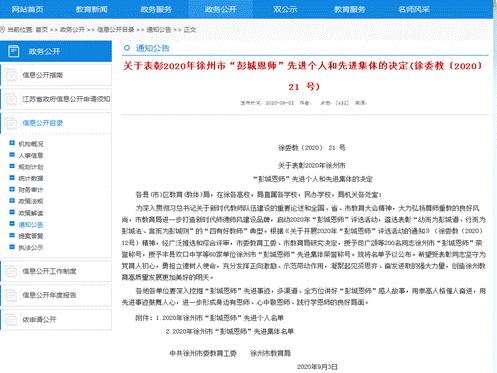
Task: Expand the 机构概况 tree node
Action: [12, 143]
